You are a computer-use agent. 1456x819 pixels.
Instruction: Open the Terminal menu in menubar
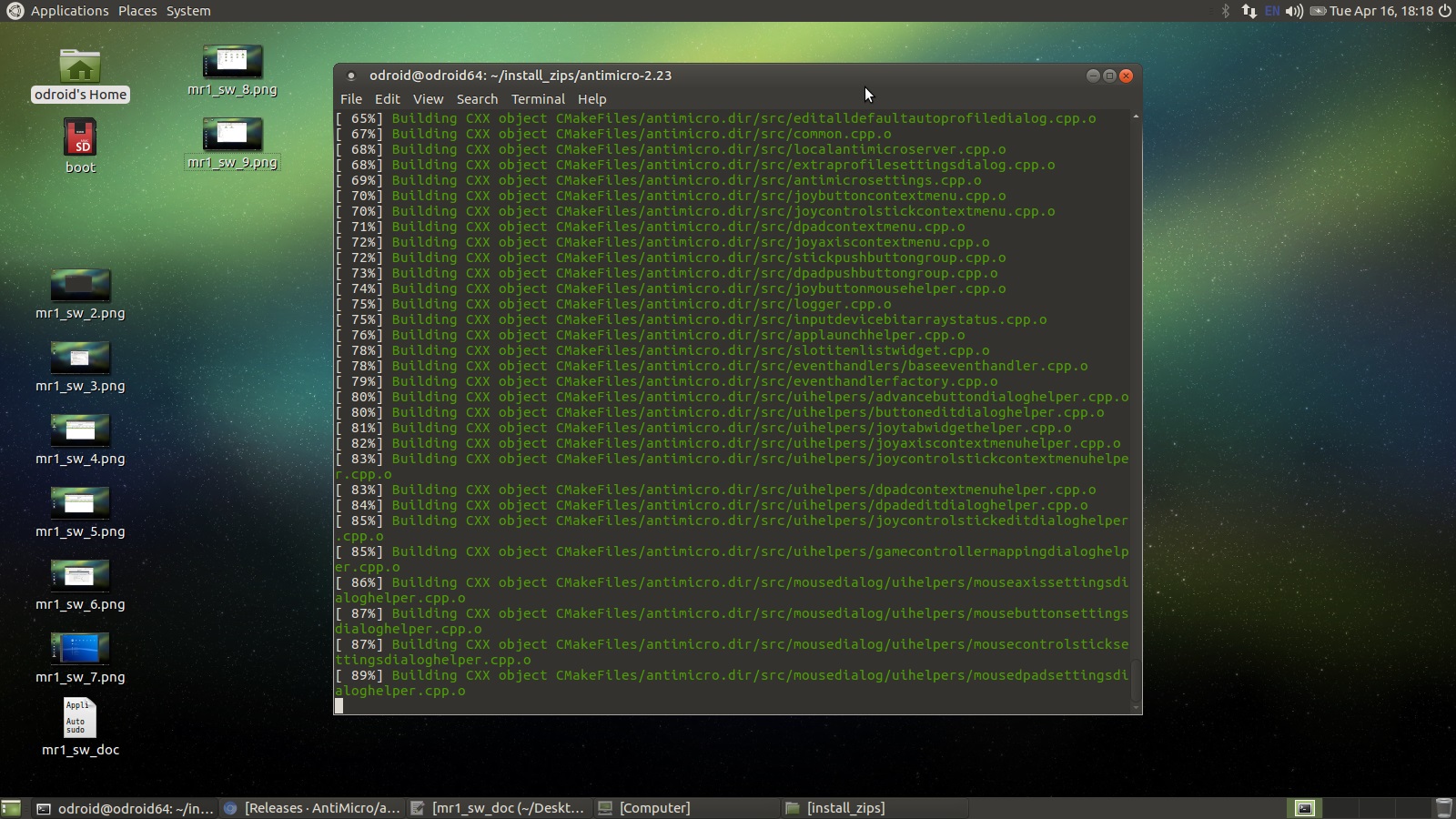(x=538, y=99)
